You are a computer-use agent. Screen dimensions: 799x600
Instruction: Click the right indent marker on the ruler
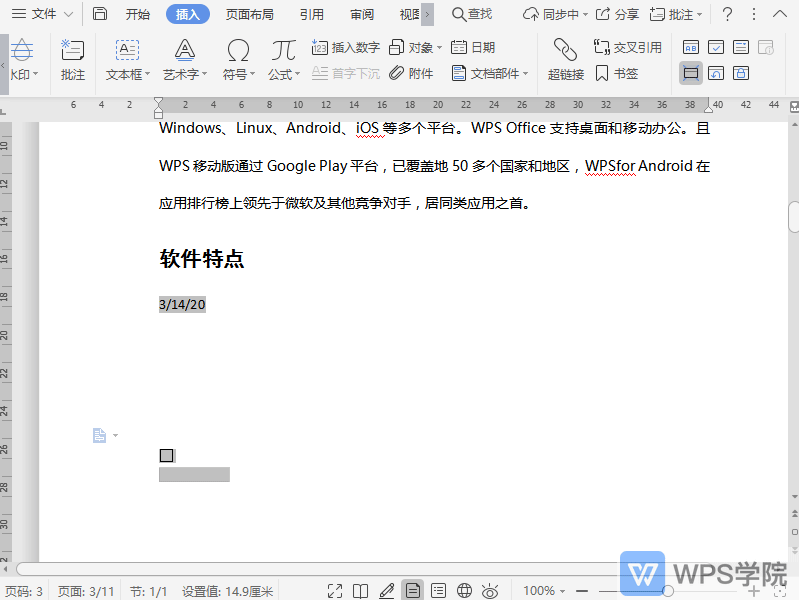(x=708, y=108)
